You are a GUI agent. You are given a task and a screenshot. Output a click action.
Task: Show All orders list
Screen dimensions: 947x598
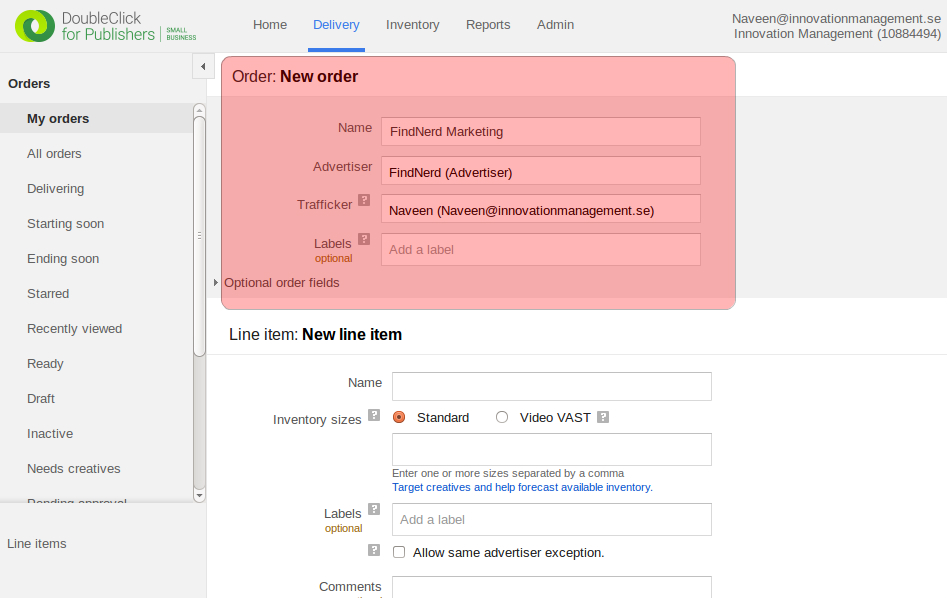click(x=54, y=153)
